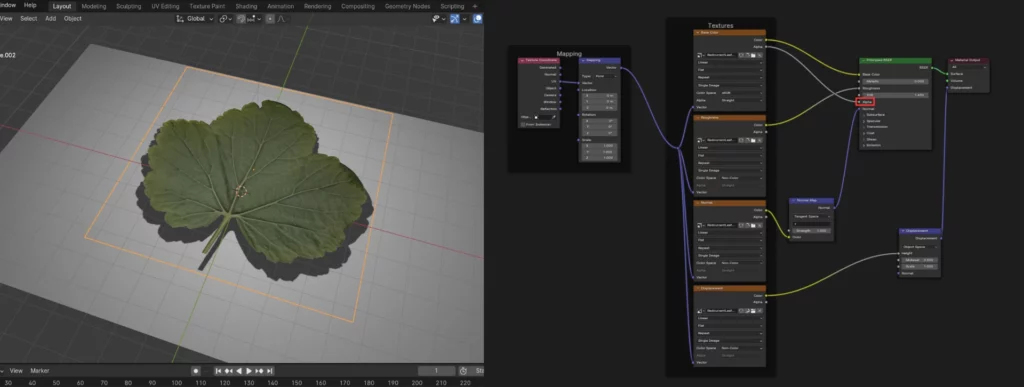Open the proportional editing falloff curve
This screenshot has height=387, width=1024.
click(281, 19)
